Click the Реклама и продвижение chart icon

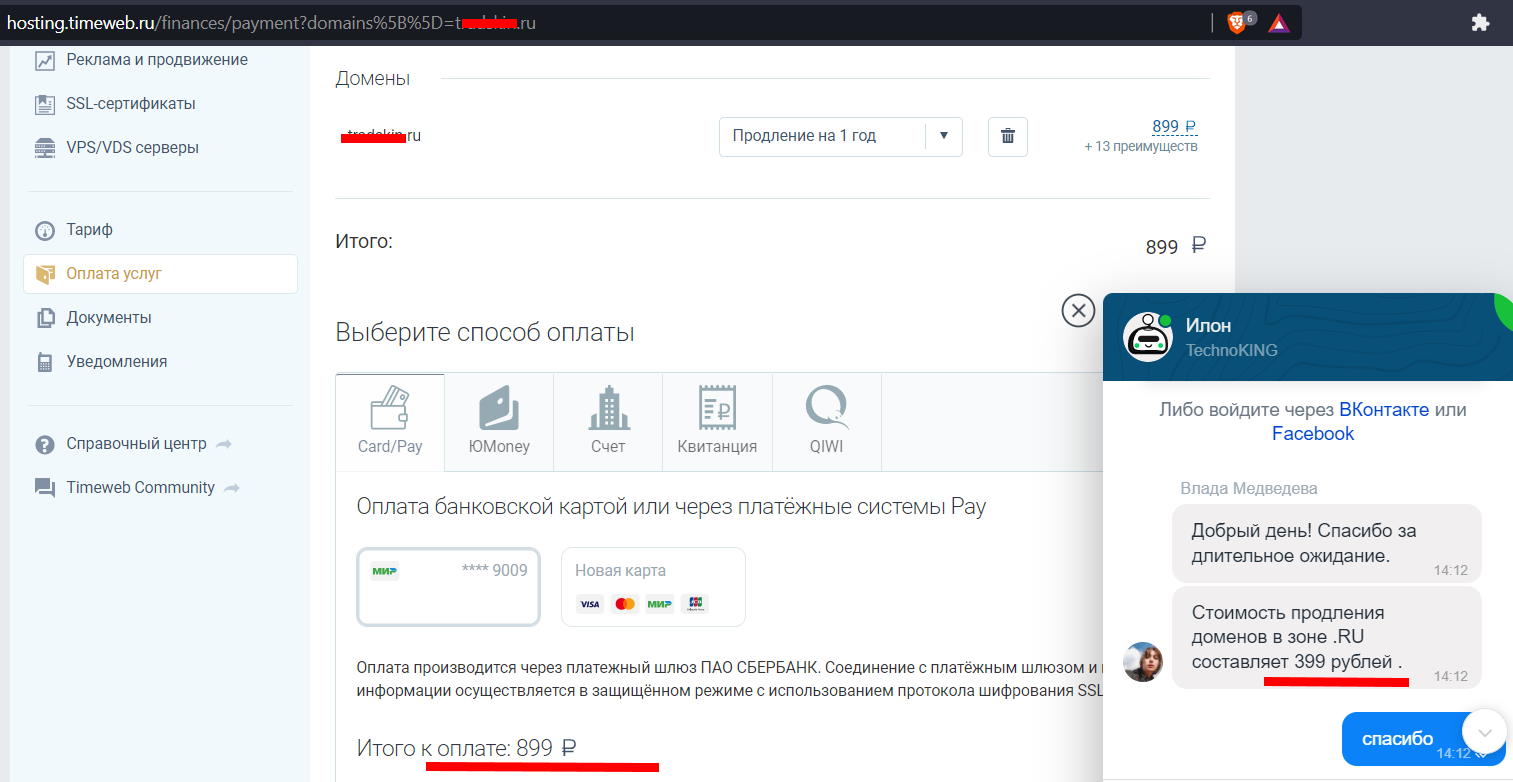45,60
